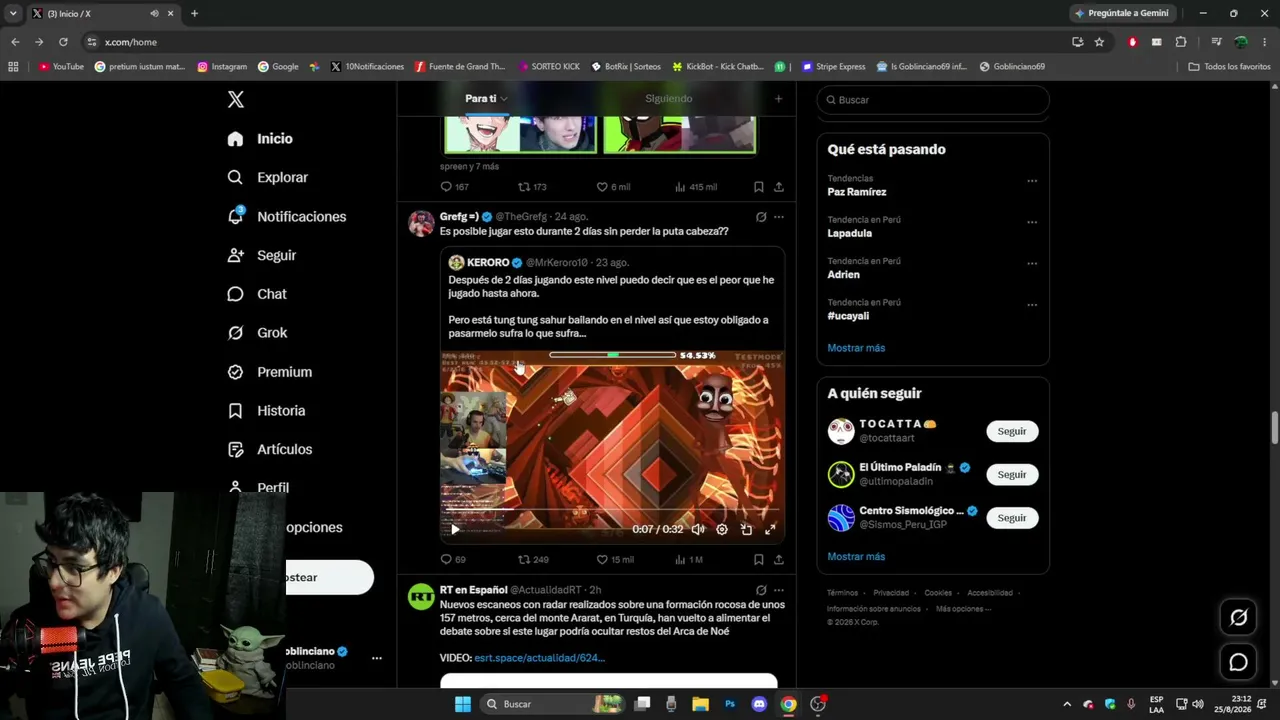The width and height of the screenshot is (1280, 720).
Task: Expand options for Paz Ramírez trend
Action: (1032, 181)
